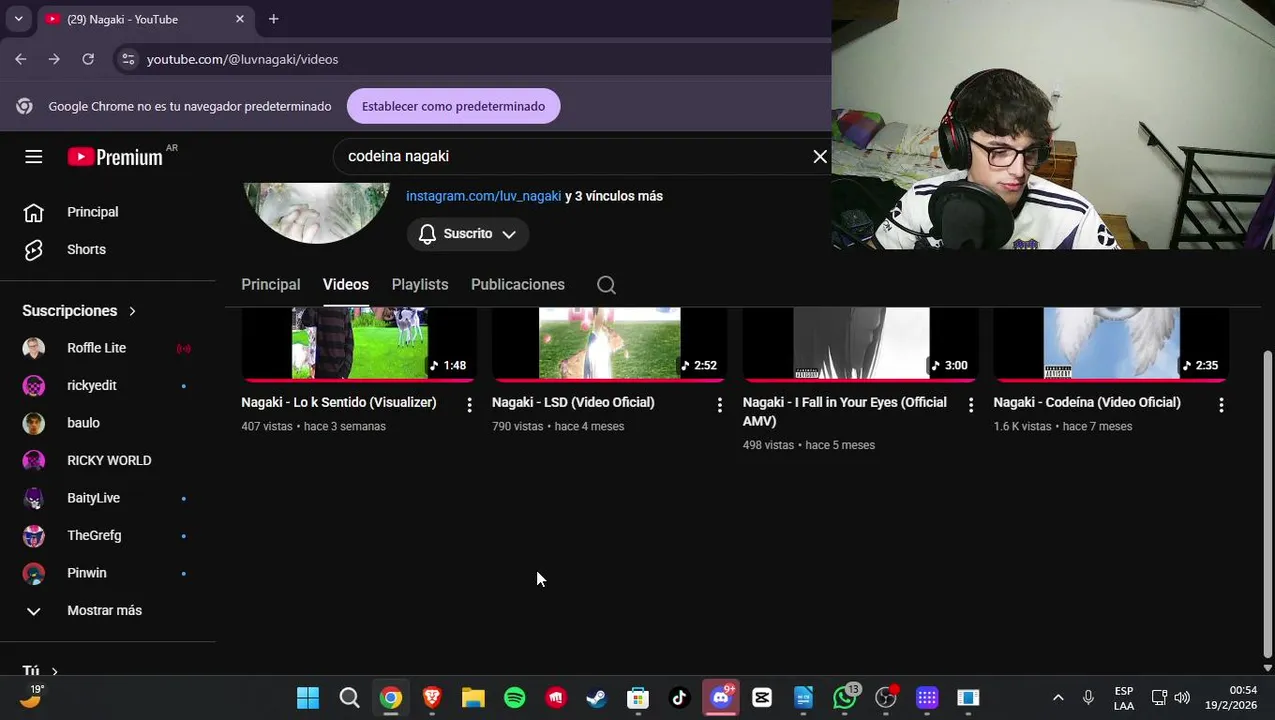Expand the Tú section

click(40, 671)
